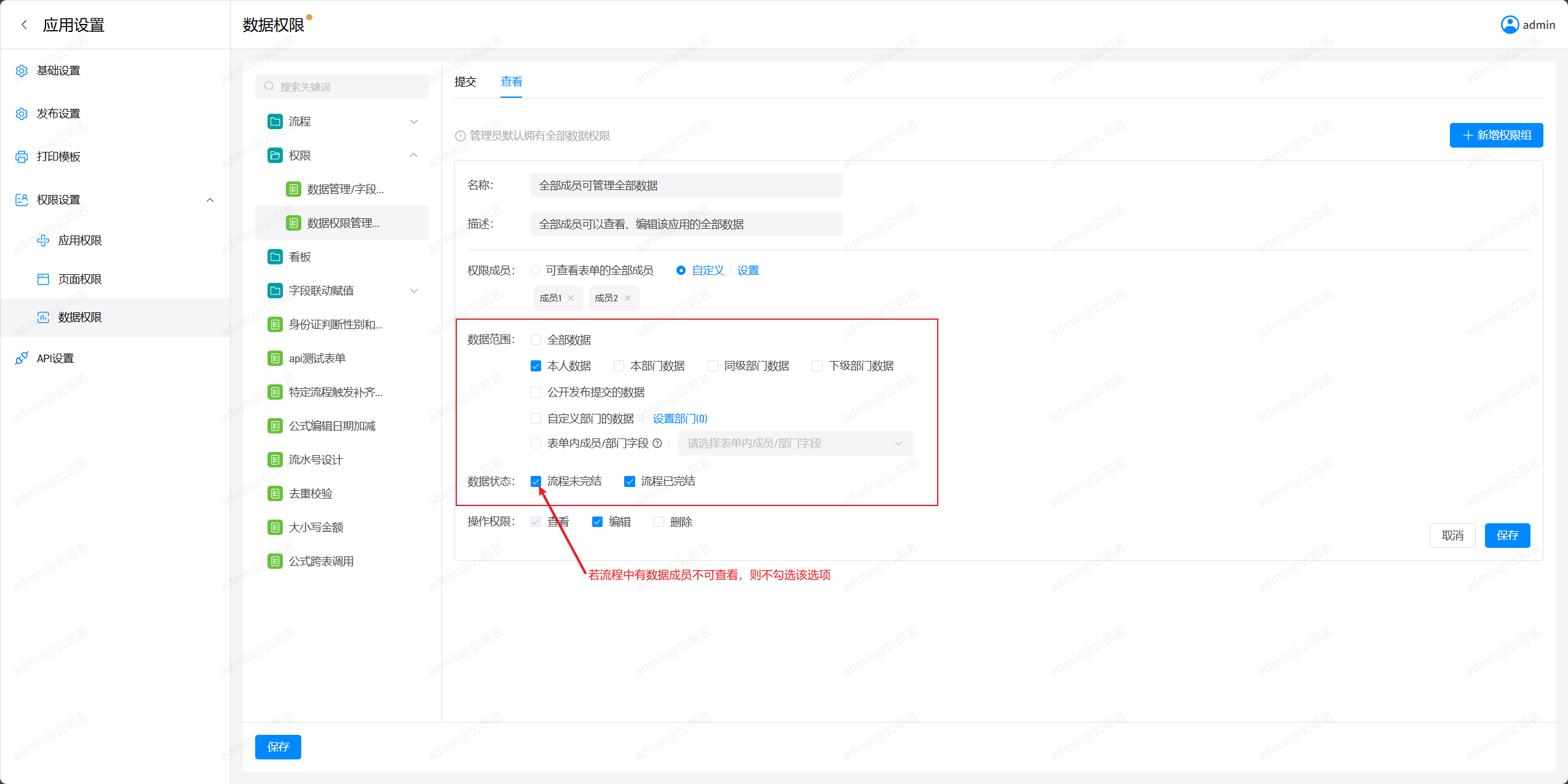Click the 应用权限 sidebar icon

pos(43,240)
